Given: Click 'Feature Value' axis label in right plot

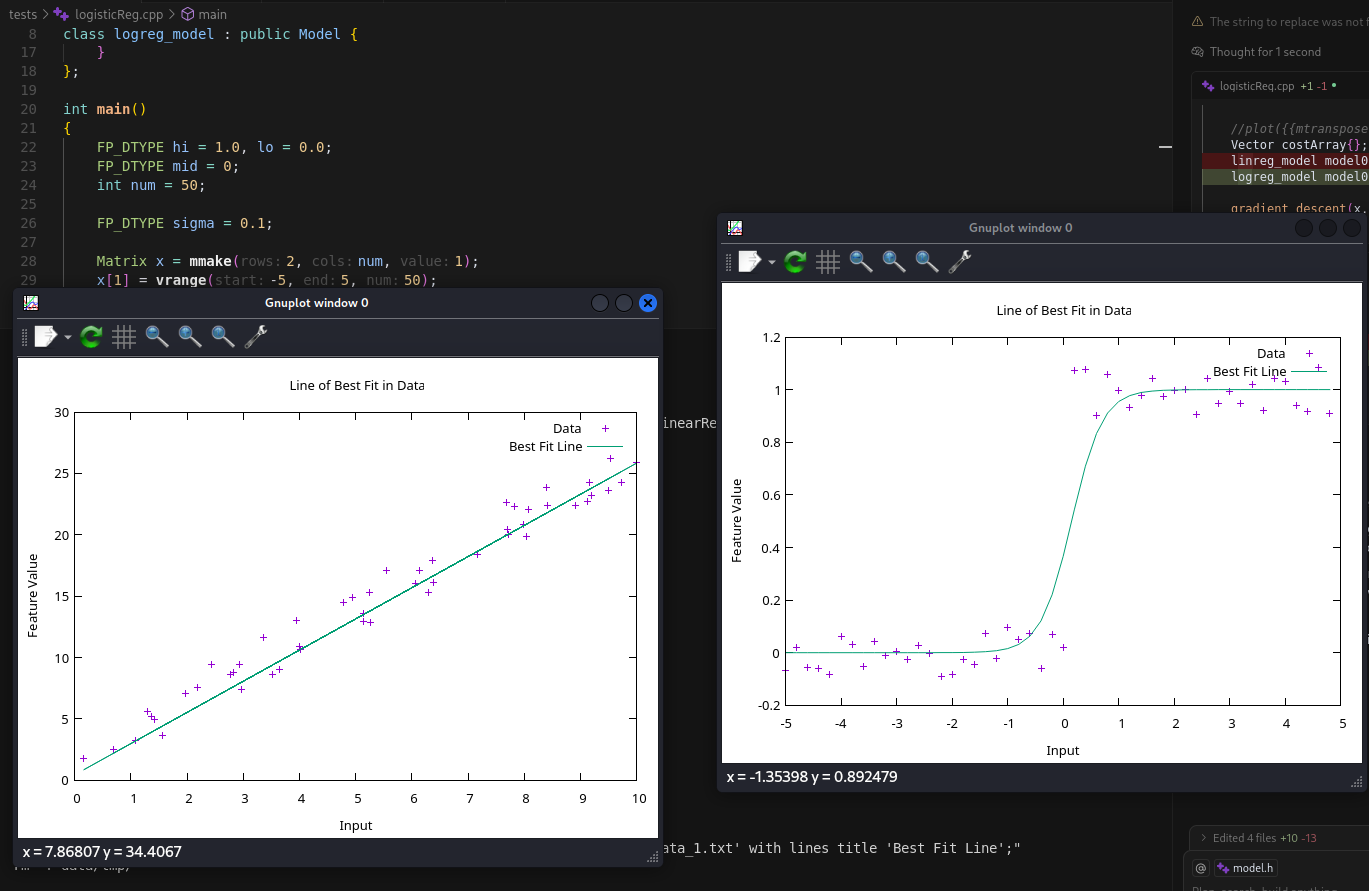Looking at the screenshot, I should [x=737, y=520].
